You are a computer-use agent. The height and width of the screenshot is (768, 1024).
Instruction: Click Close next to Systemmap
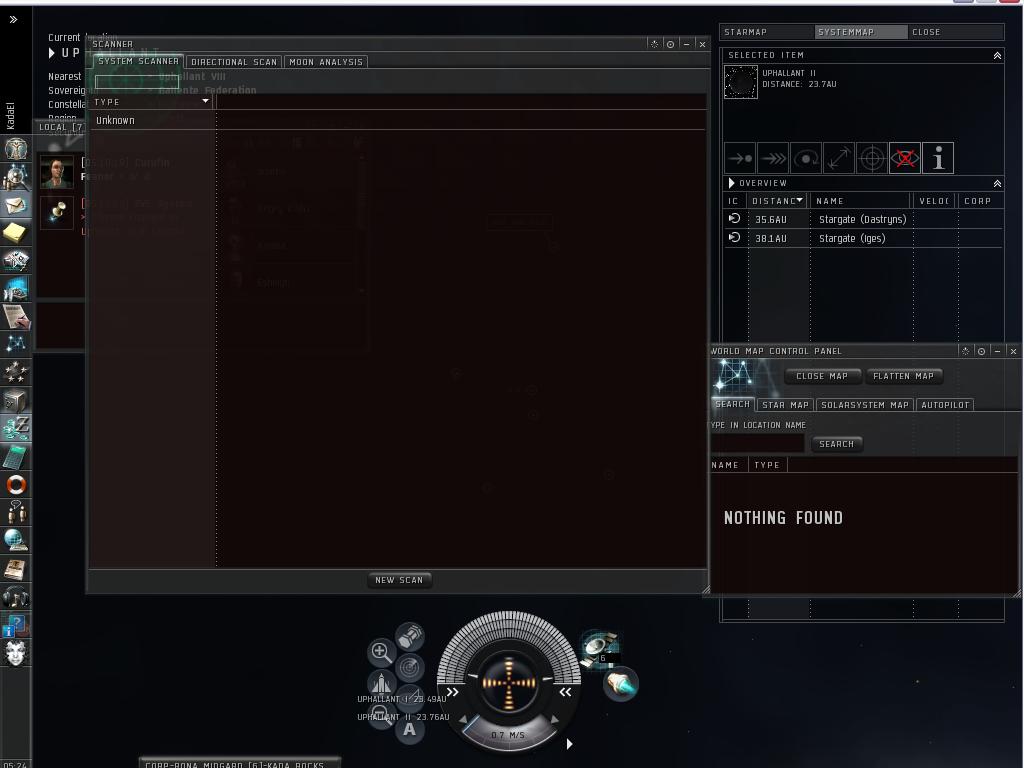tap(926, 32)
